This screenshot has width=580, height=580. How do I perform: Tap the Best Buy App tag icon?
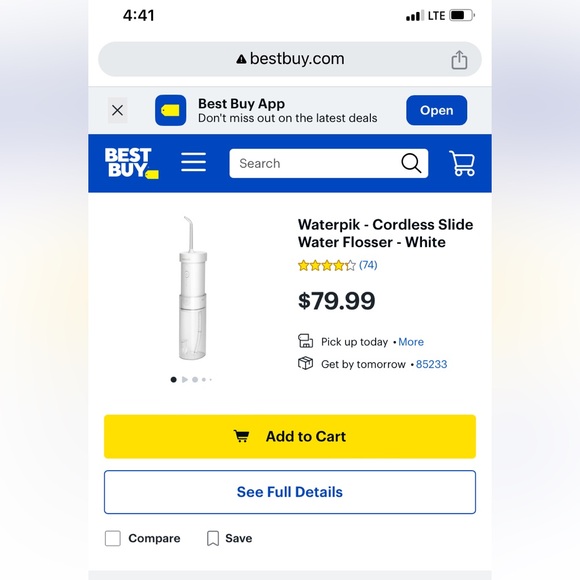(171, 110)
